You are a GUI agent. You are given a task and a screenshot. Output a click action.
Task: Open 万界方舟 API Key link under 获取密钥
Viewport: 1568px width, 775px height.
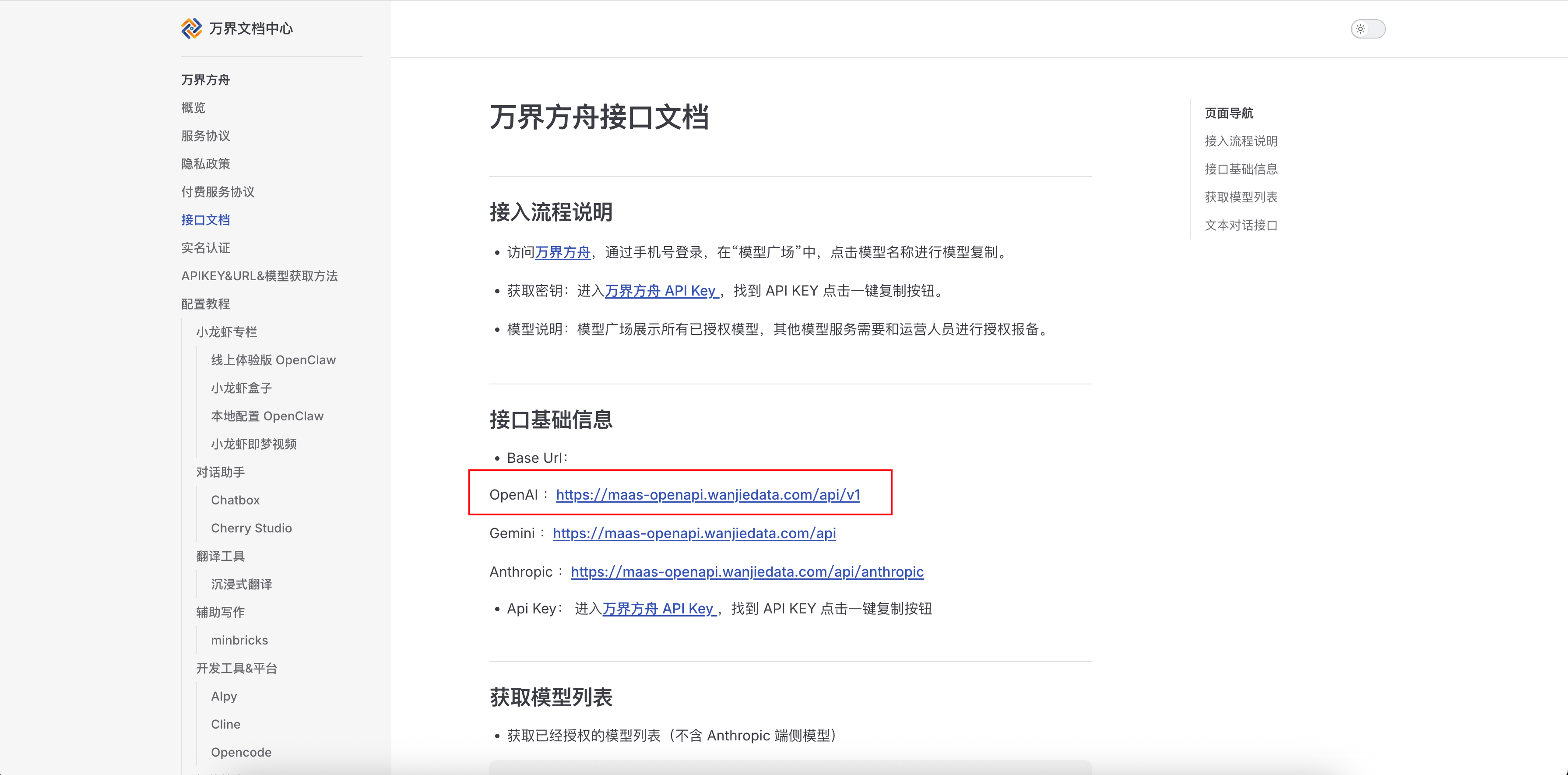pos(662,290)
